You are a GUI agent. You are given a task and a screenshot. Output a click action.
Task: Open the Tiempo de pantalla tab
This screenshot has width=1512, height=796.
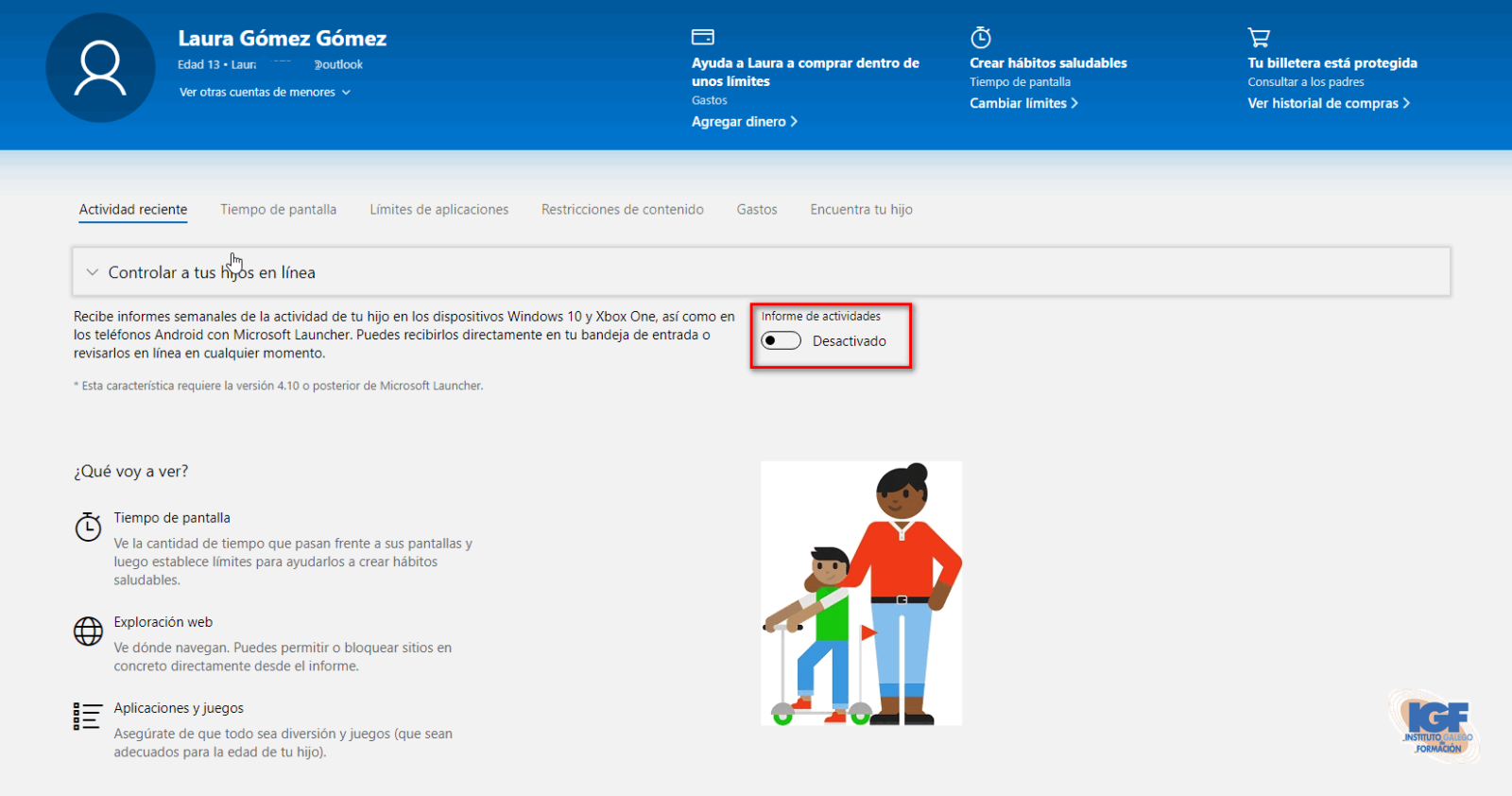click(x=278, y=210)
